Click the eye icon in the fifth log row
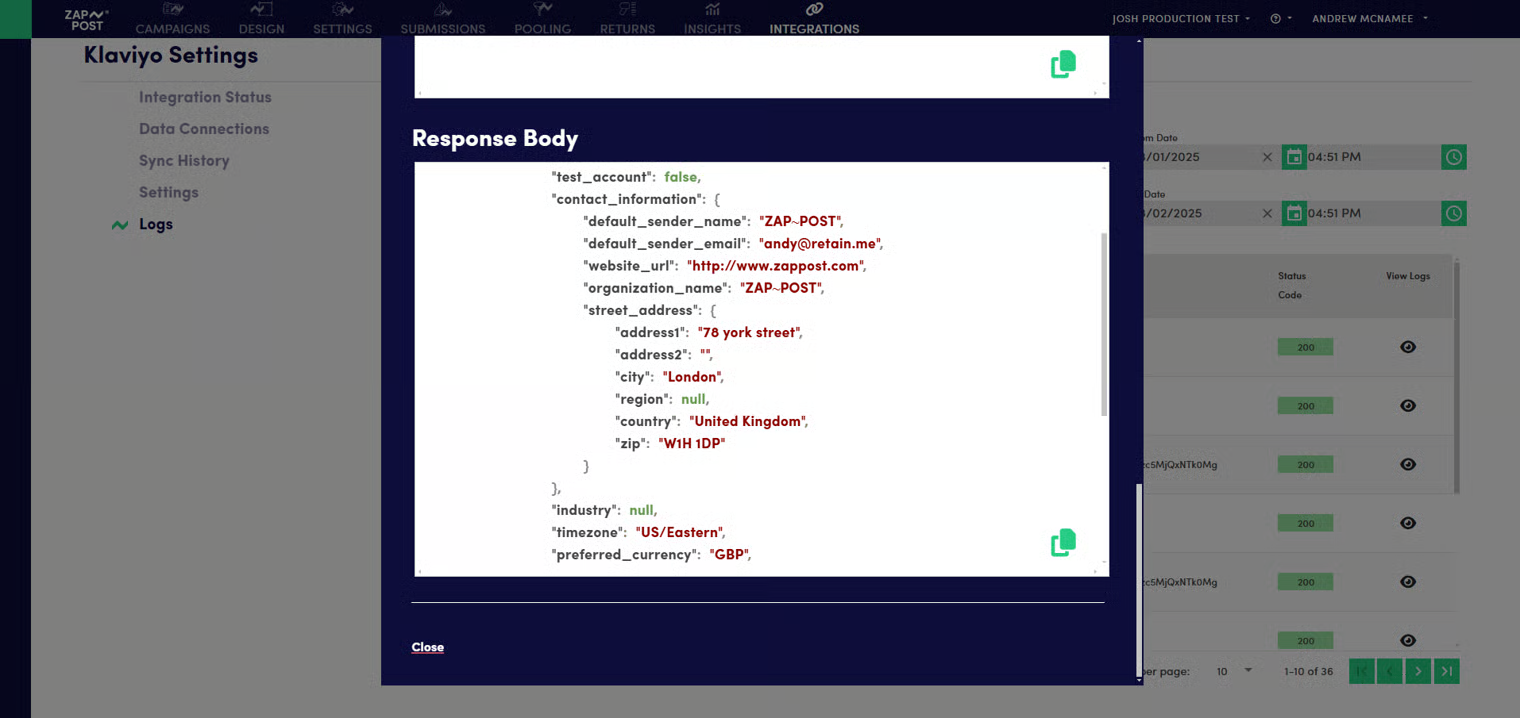Screen dimensions: 1520x718 [x=1408, y=581]
